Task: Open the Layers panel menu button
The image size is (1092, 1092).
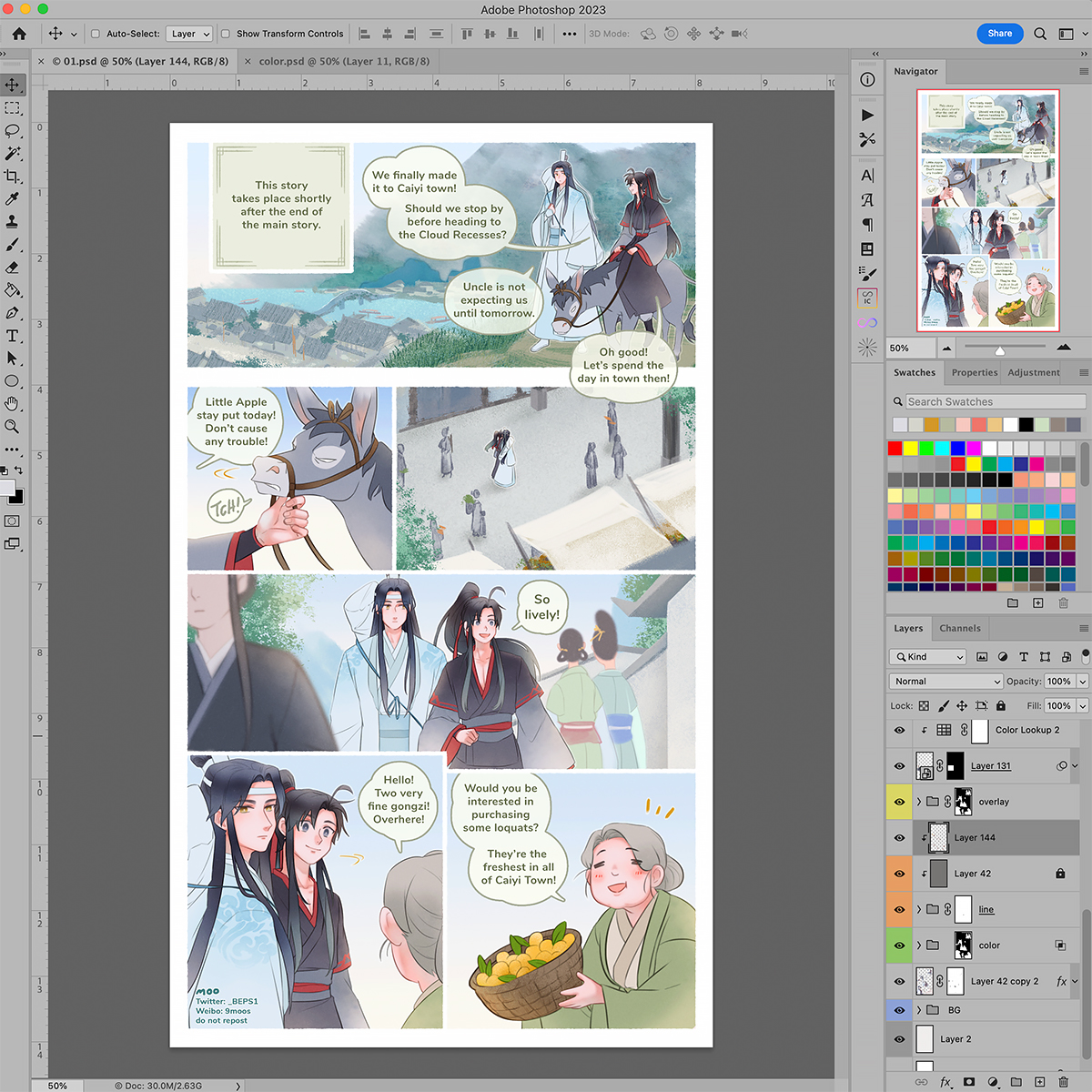Action: point(1084,628)
